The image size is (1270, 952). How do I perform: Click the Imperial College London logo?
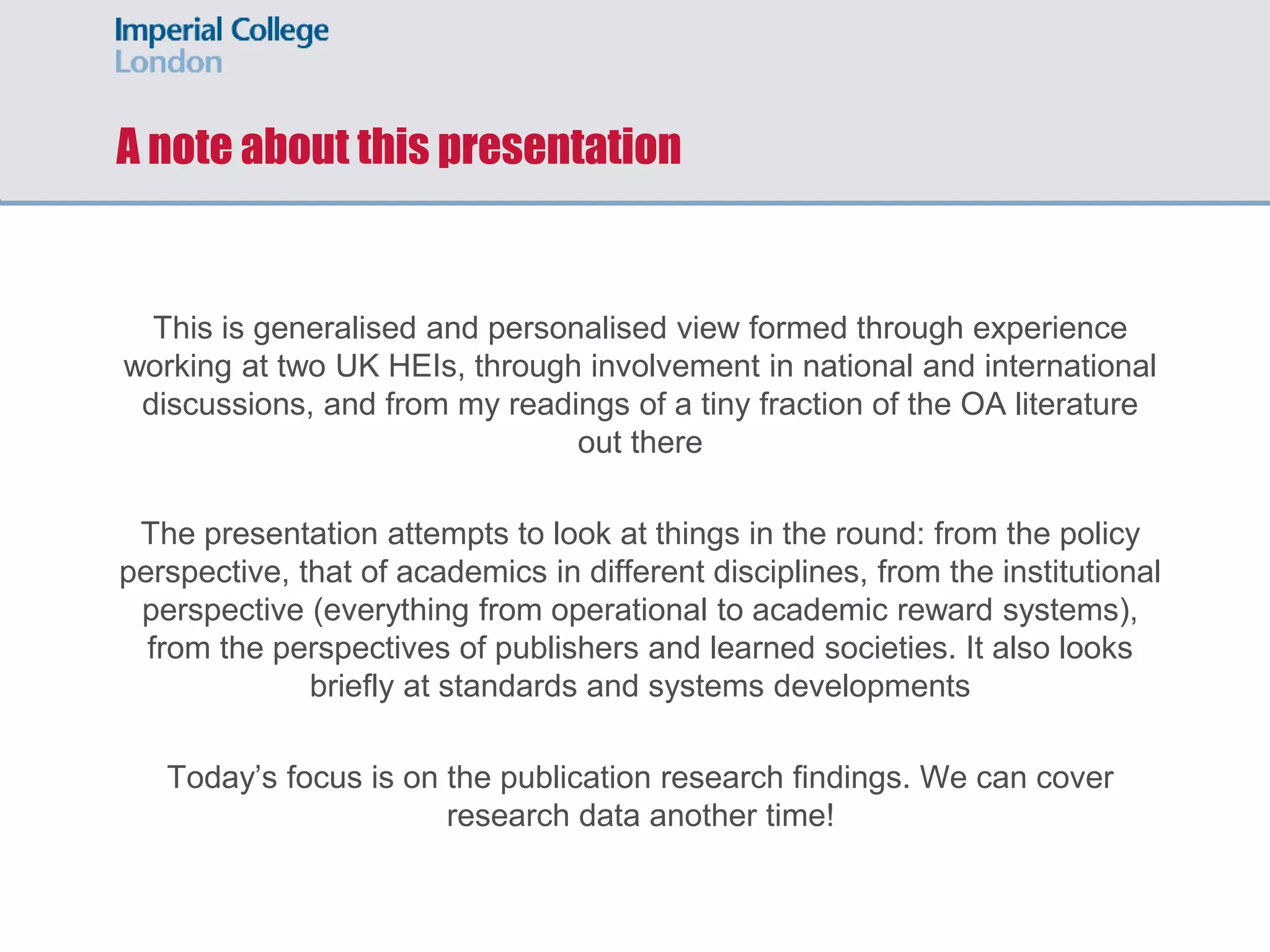221,45
